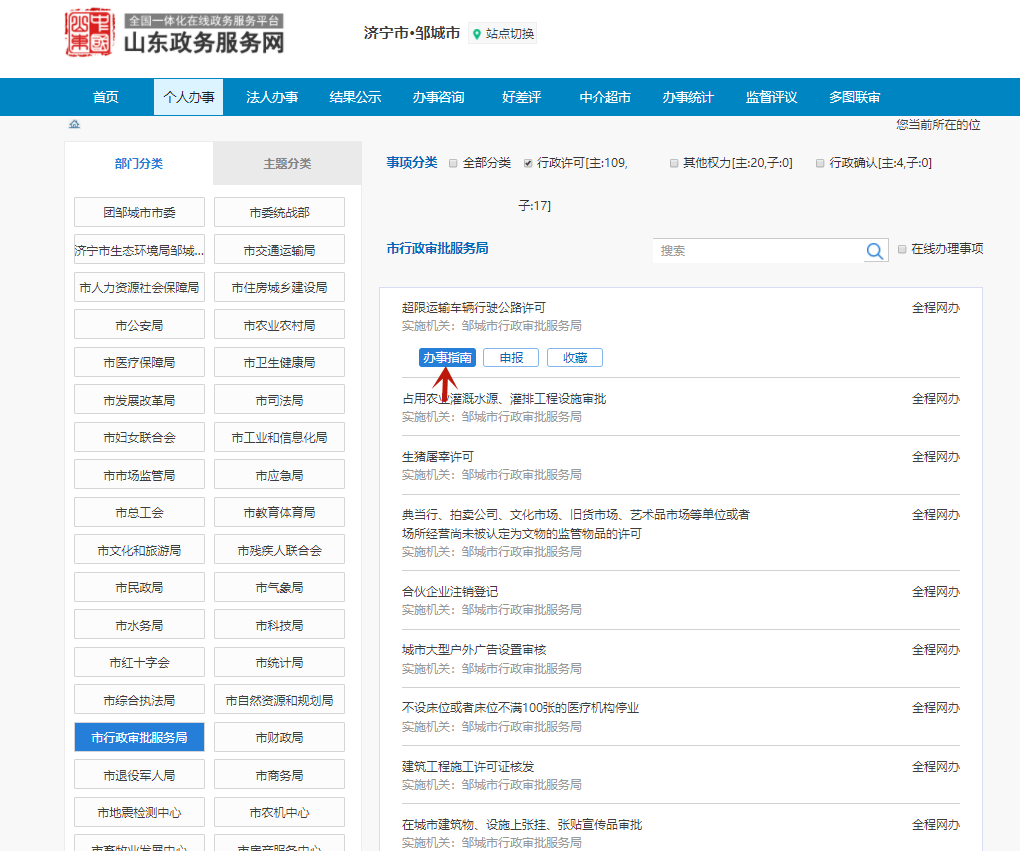Image resolution: width=1020 pixels, height=851 pixels.
Task: Select department 市退役军人局
Action: click(139, 775)
